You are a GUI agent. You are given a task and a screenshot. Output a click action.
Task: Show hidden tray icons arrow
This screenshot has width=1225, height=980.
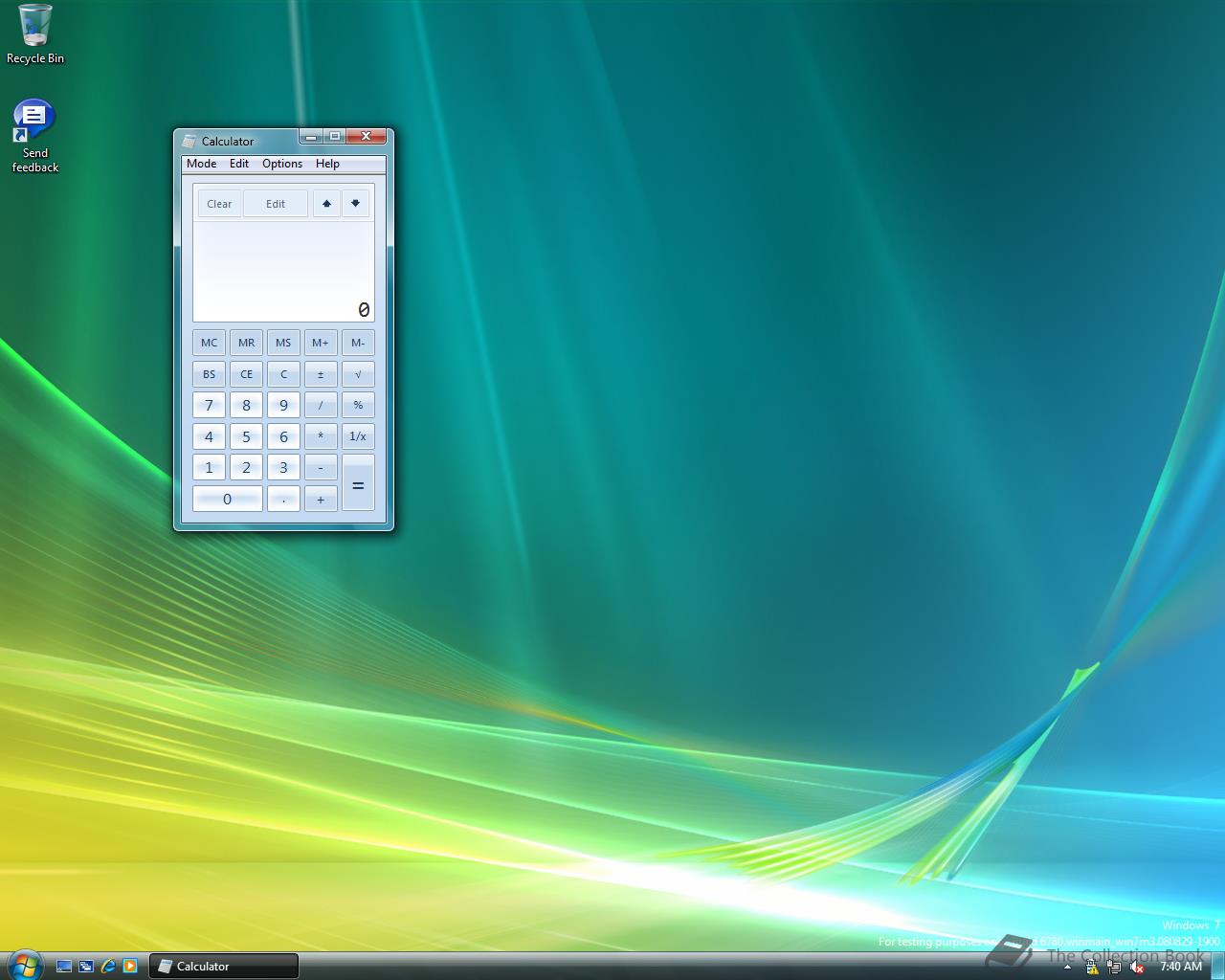1067,967
